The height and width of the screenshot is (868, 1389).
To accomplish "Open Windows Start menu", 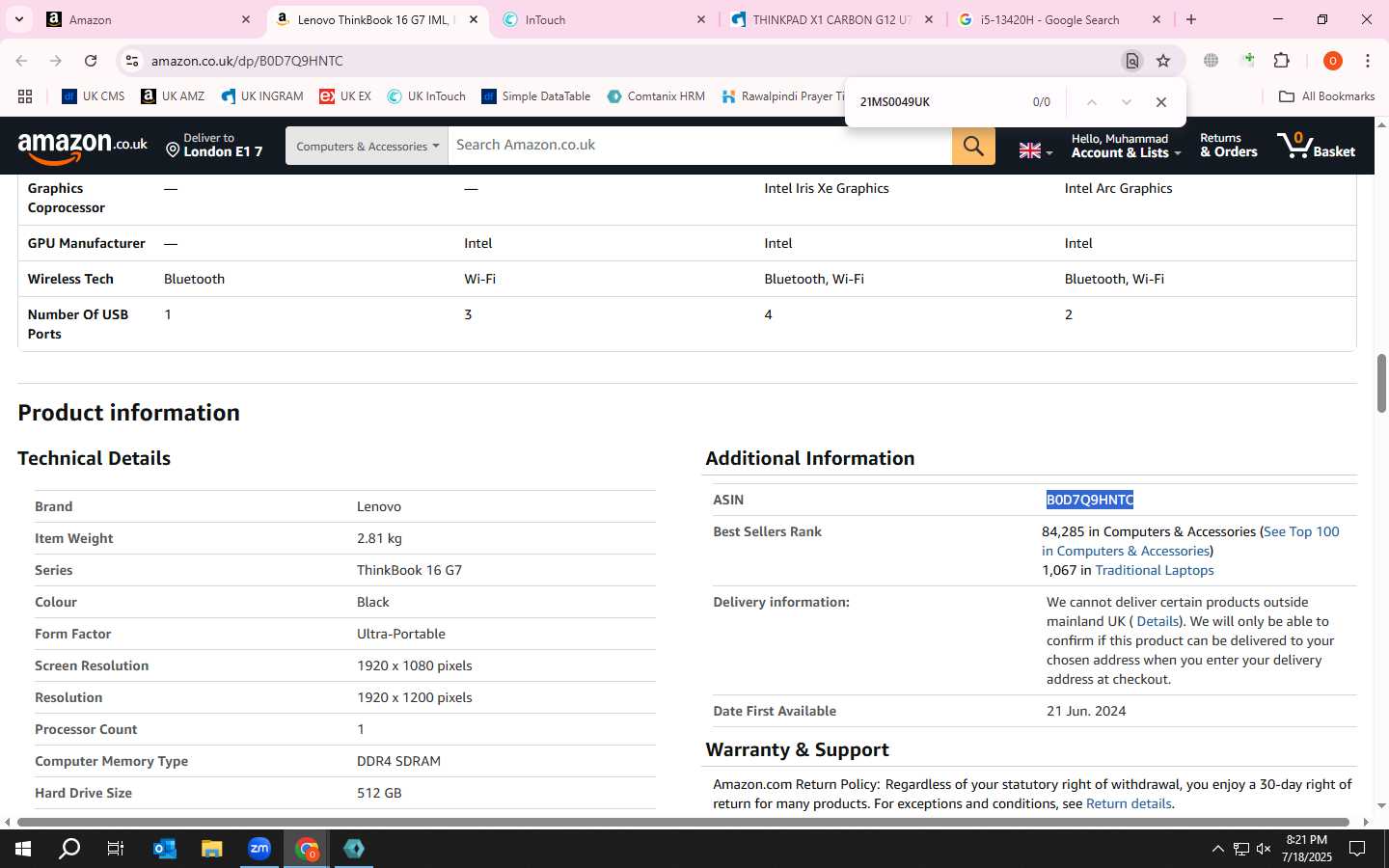I will [23, 849].
